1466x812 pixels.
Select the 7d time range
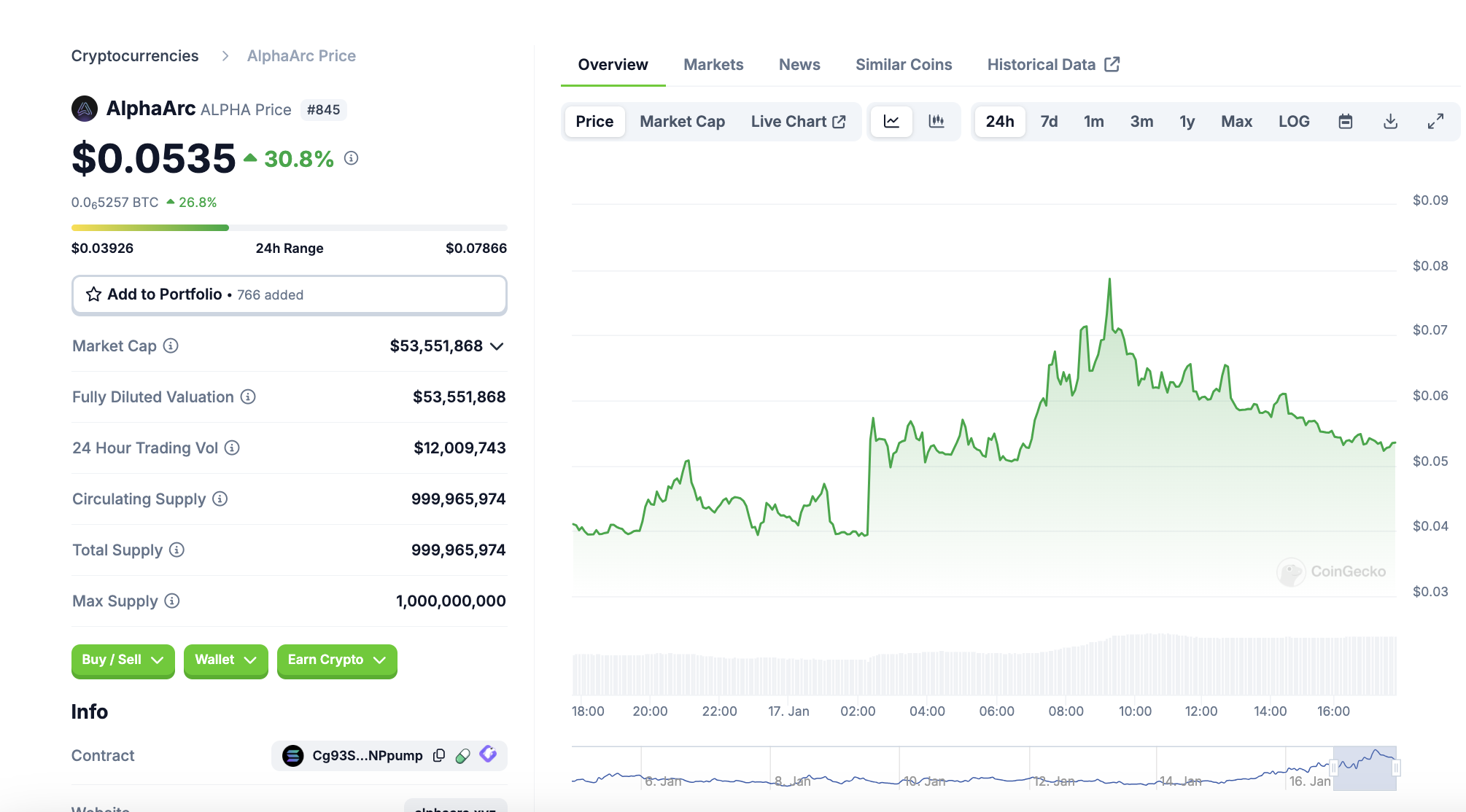(x=1049, y=122)
